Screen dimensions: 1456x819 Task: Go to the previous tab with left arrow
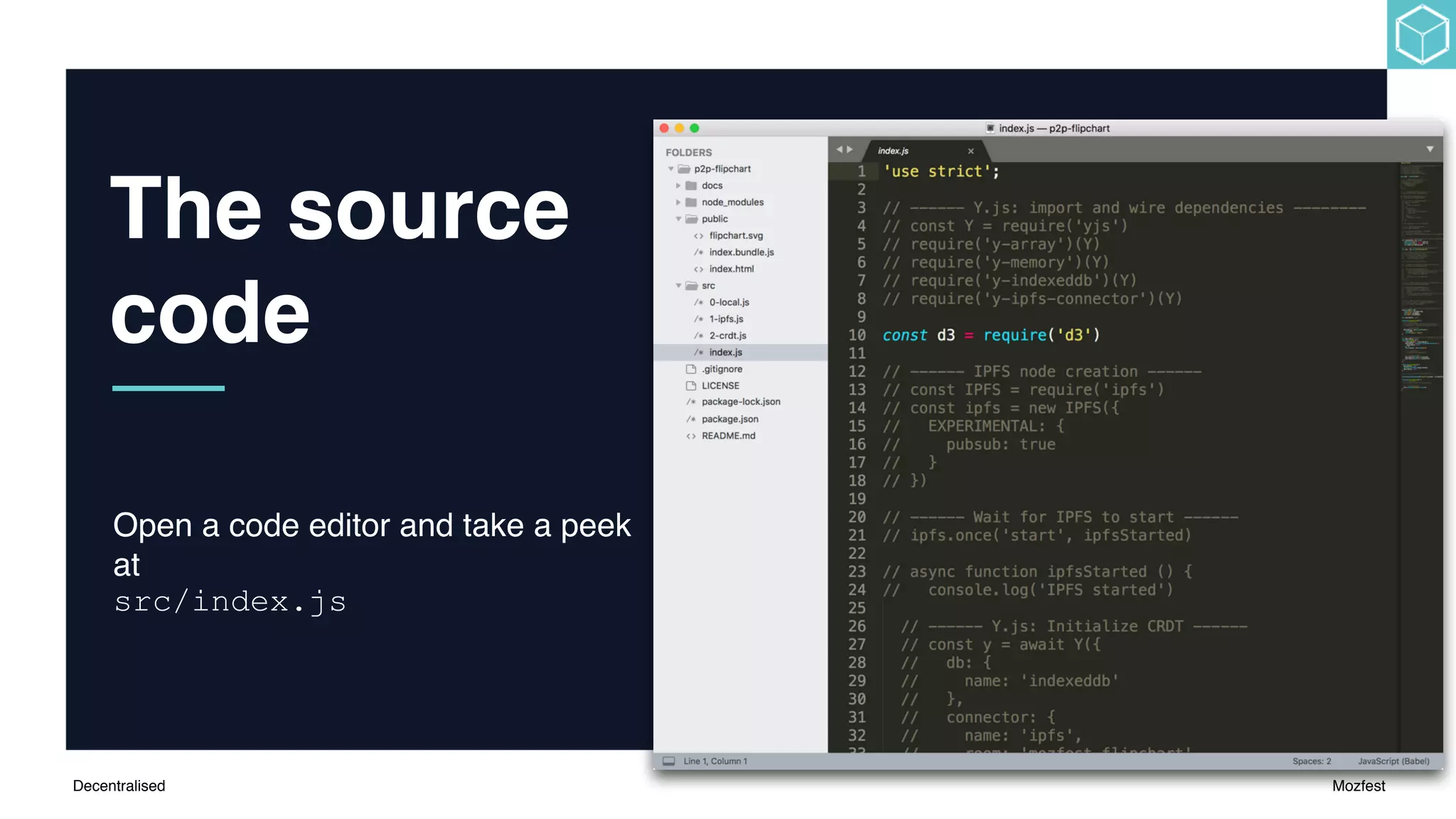tap(840, 149)
